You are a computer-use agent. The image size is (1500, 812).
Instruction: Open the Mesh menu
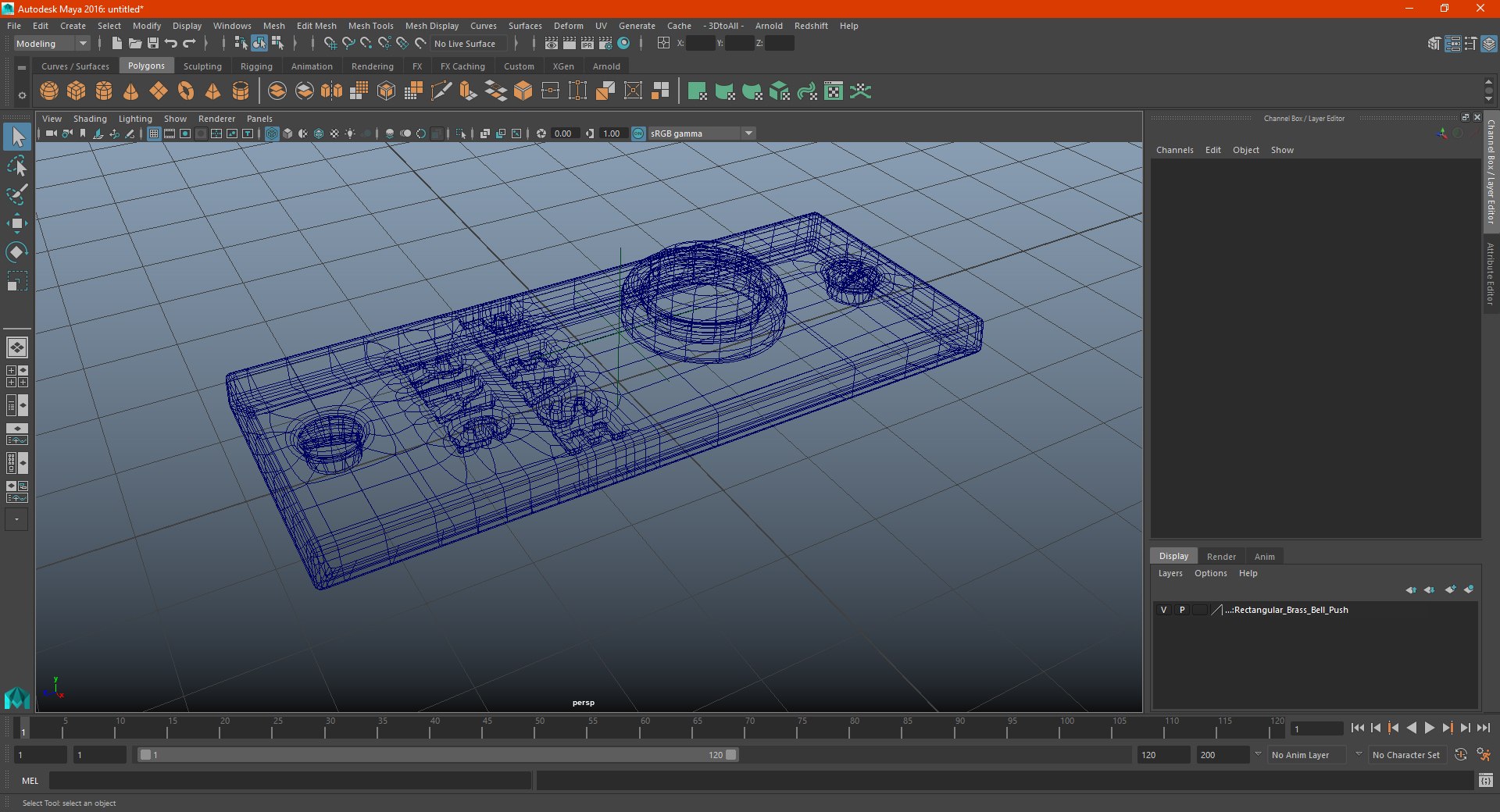pos(273,26)
